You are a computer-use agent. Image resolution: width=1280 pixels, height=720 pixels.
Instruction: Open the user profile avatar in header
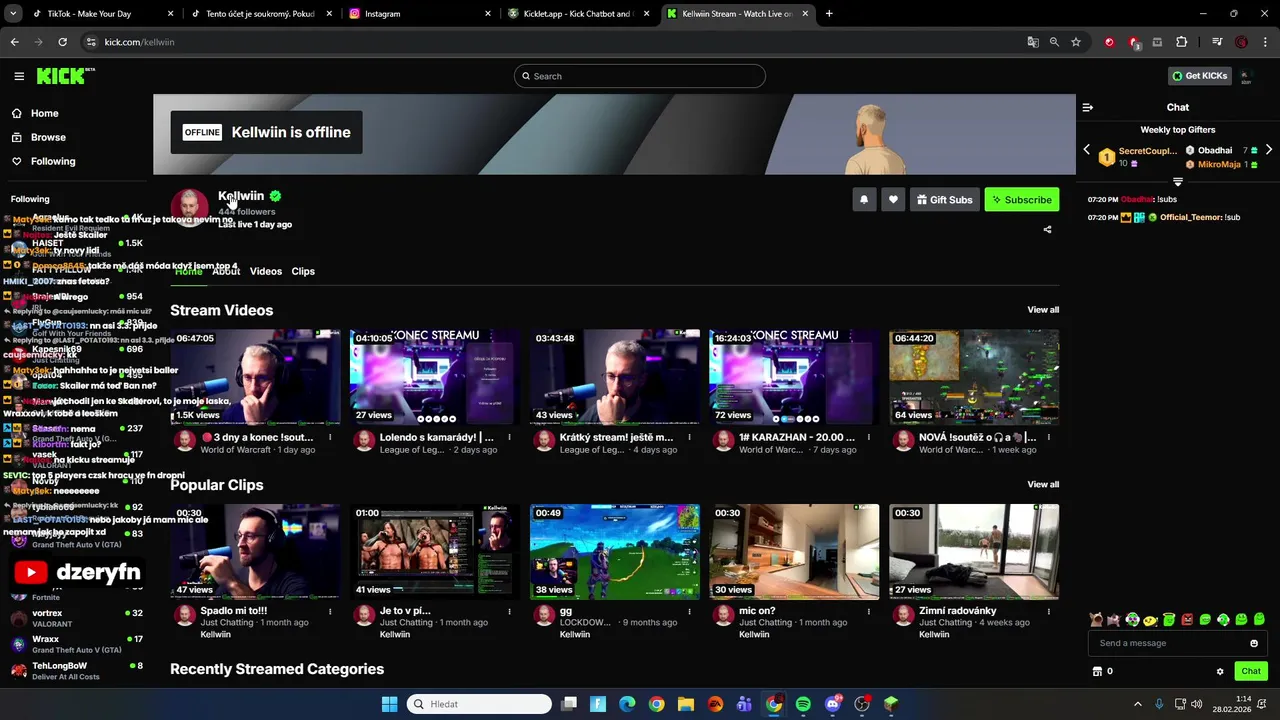(1246, 76)
